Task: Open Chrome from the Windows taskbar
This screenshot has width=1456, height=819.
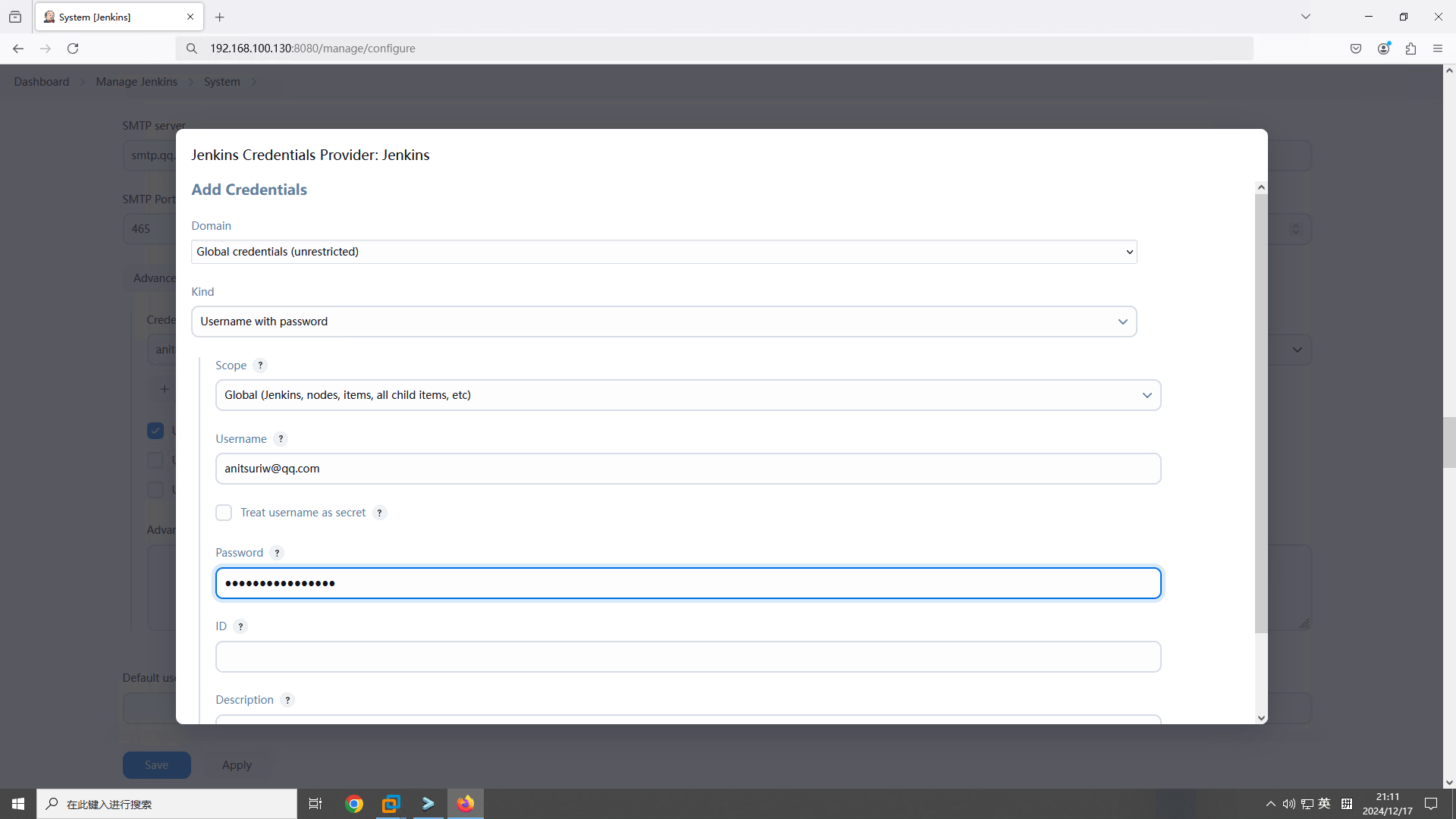Action: click(354, 804)
